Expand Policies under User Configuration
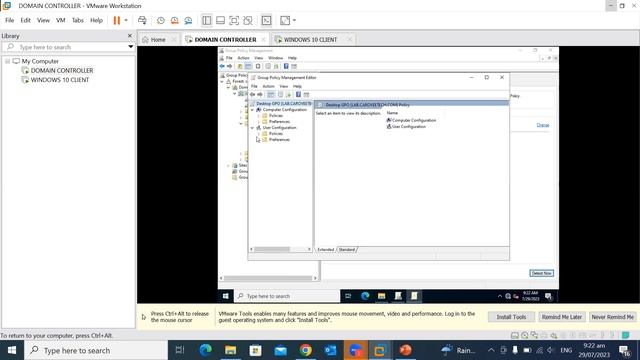Image resolution: width=640 pixels, height=360 pixels. coord(258,134)
